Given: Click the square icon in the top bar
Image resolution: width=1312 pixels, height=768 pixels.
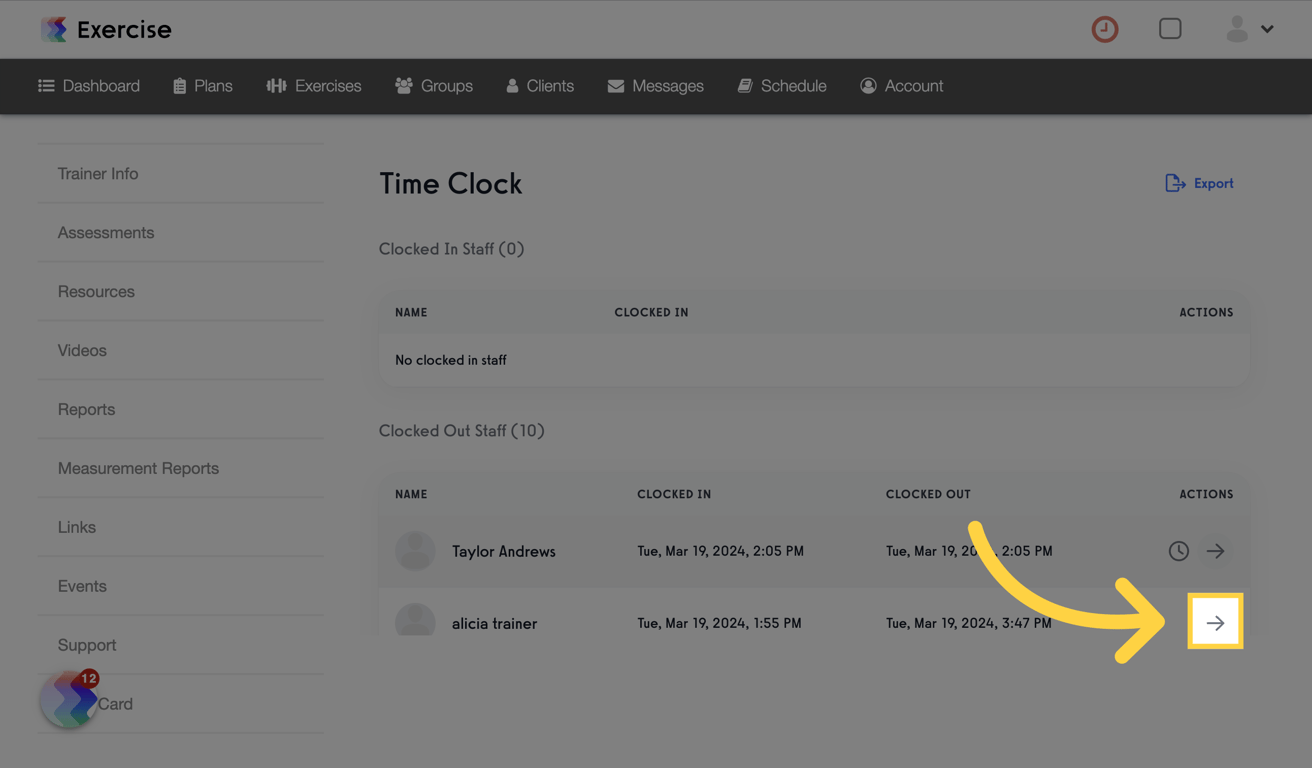Looking at the screenshot, I should (x=1170, y=28).
